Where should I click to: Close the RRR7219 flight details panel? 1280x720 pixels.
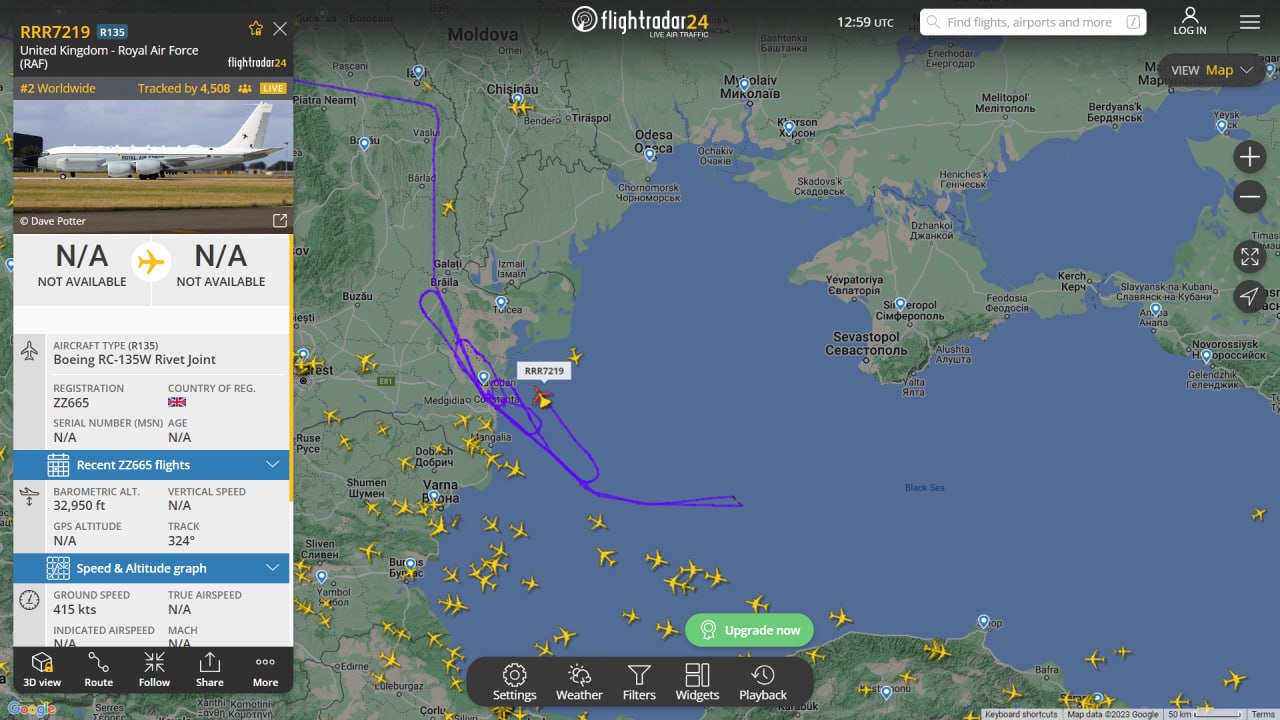[280, 29]
